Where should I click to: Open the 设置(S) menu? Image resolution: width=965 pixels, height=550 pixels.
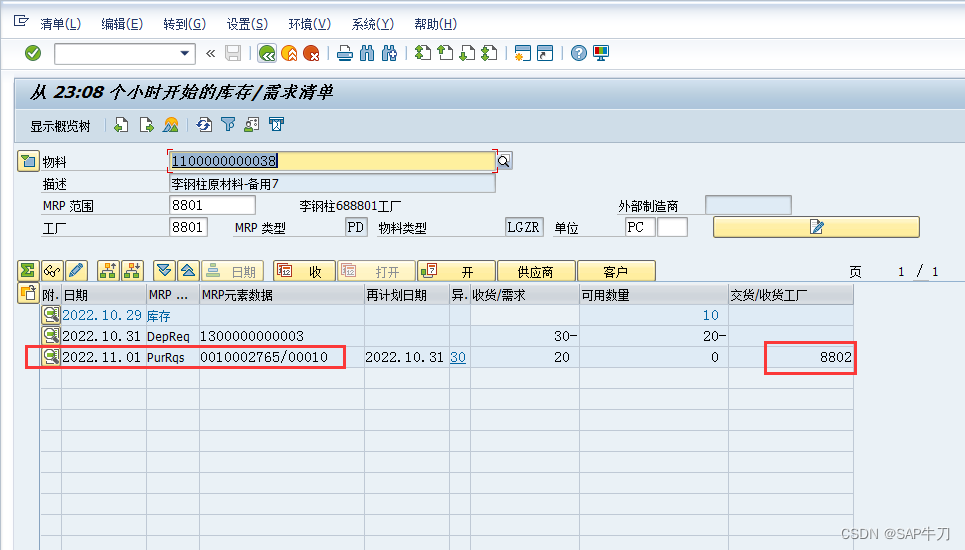(x=247, y=24)
